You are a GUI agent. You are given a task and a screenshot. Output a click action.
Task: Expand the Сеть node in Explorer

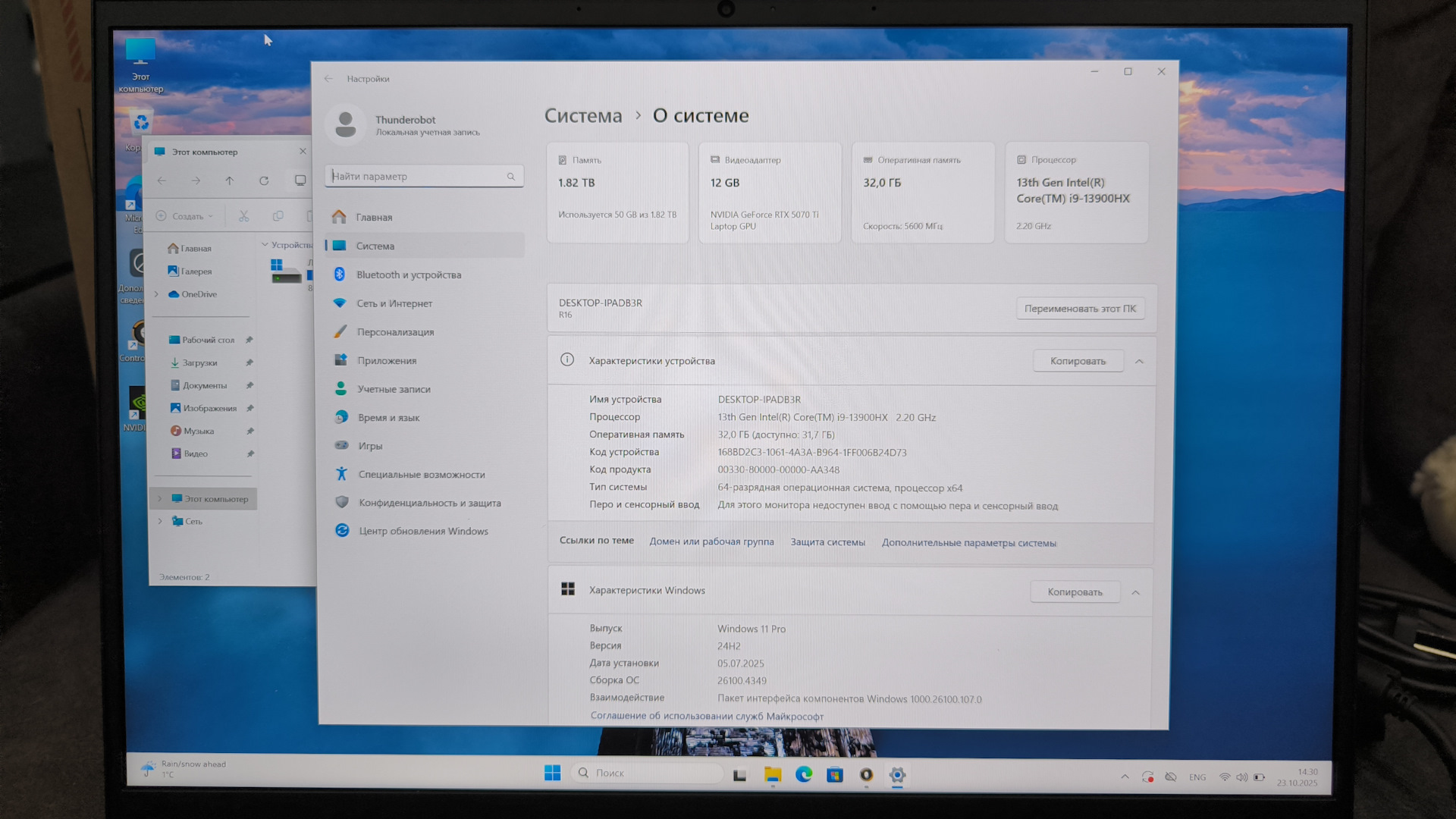(159, 521)
